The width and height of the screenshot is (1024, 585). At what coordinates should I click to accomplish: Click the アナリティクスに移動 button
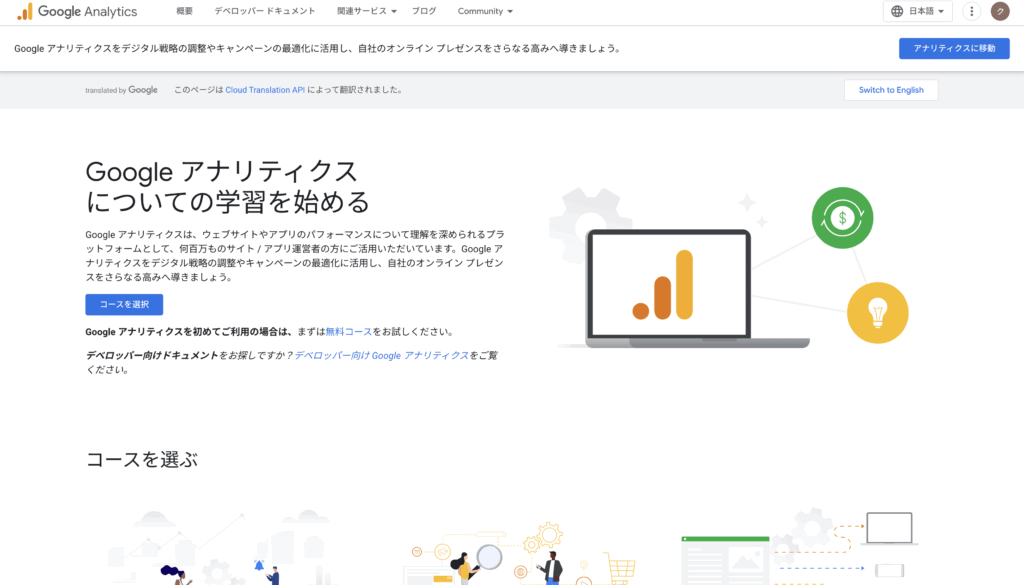pos(954,48)
